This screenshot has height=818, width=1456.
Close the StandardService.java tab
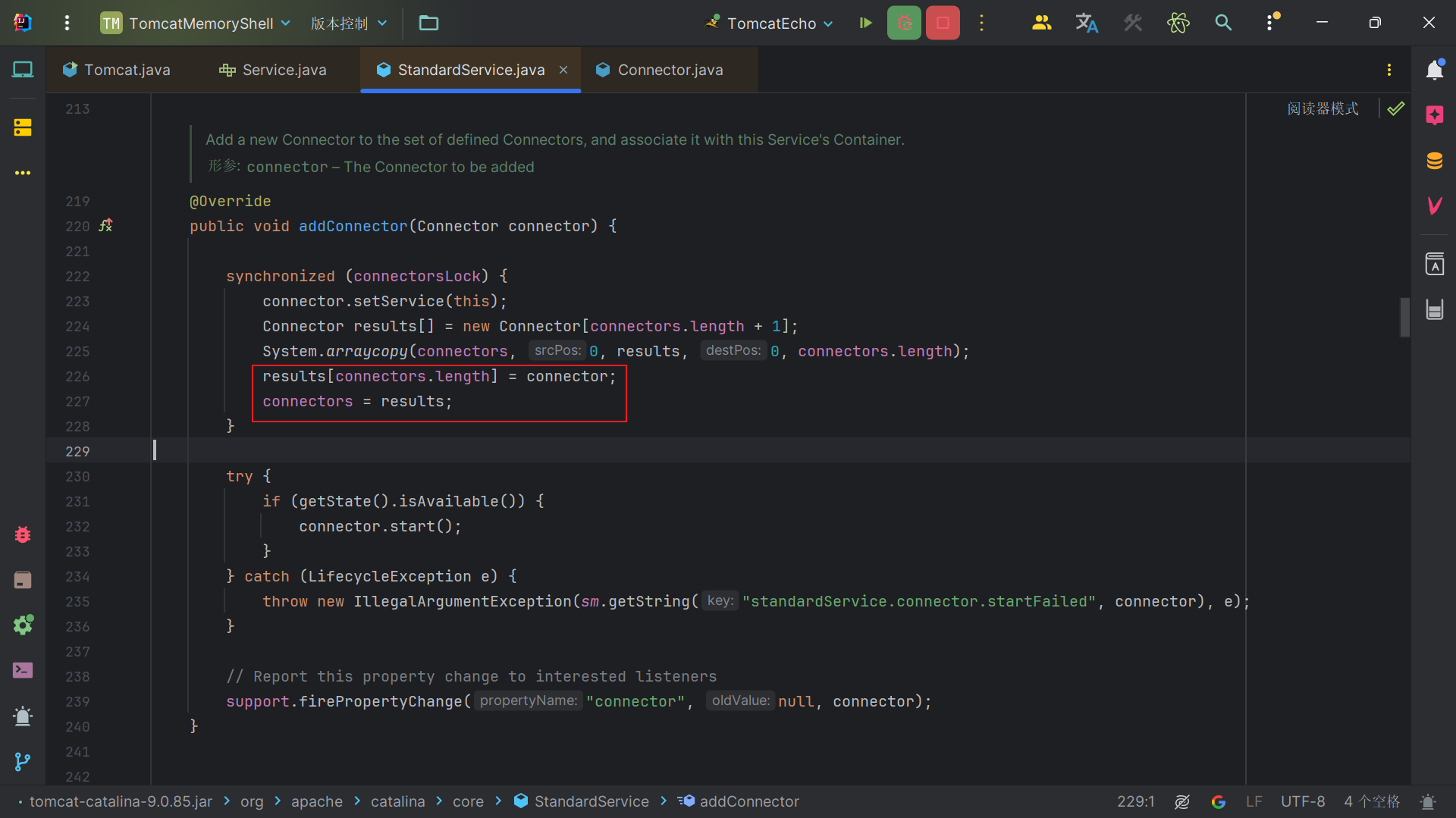563,70
